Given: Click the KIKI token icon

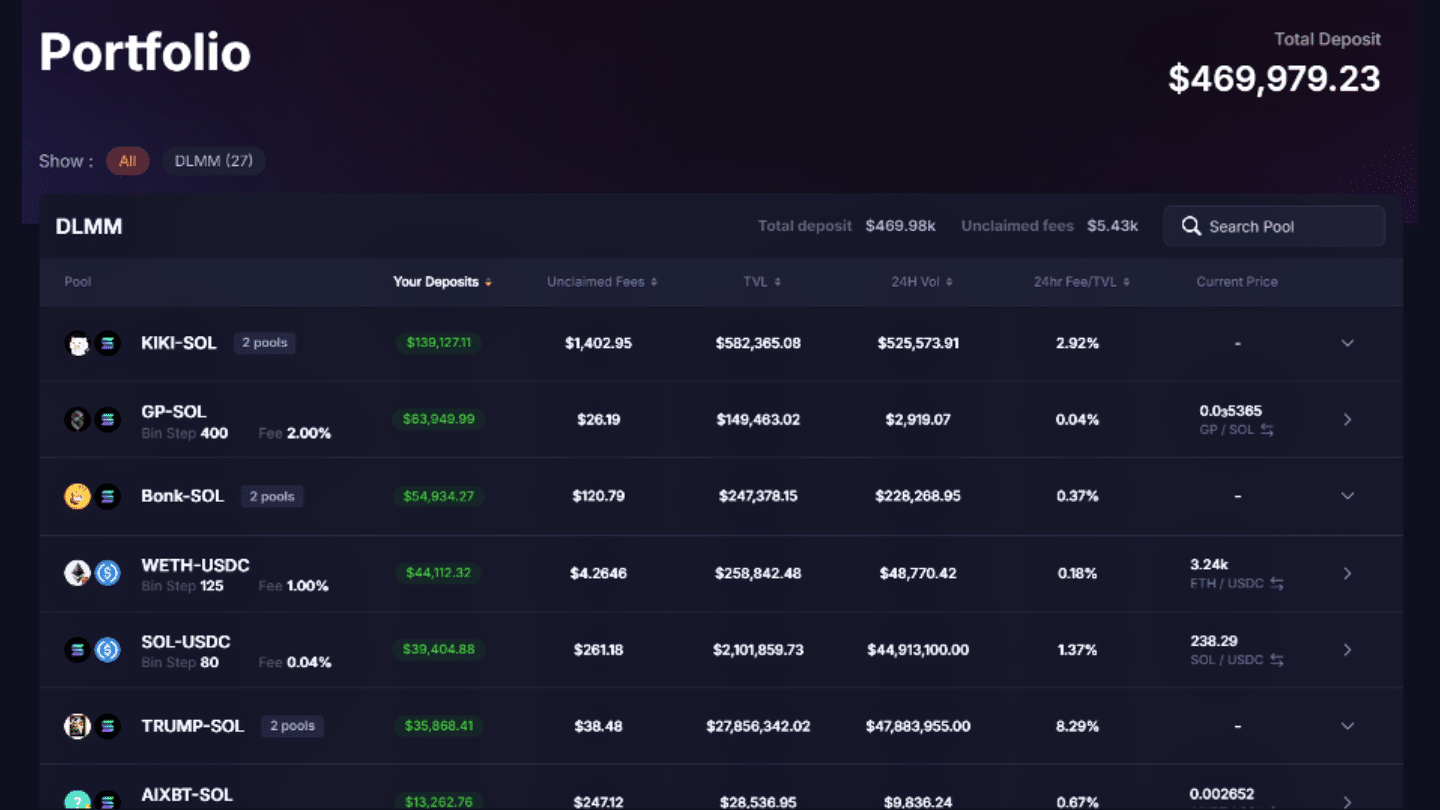Looking at the screenshot, I should click(x=78, y=343).
